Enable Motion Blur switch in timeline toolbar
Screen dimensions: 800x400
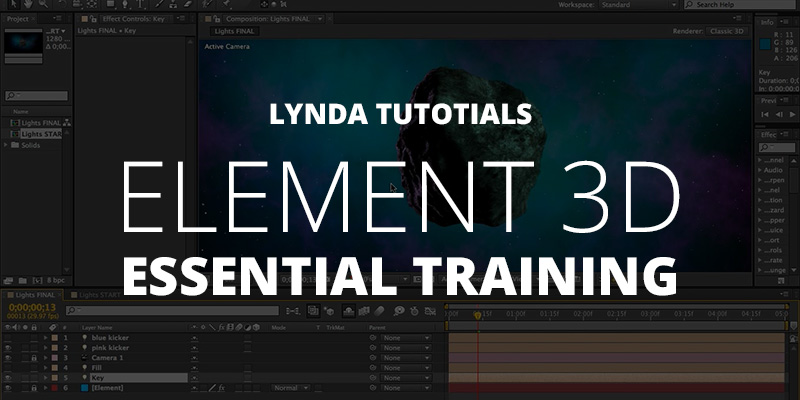(x=379, y=311)
